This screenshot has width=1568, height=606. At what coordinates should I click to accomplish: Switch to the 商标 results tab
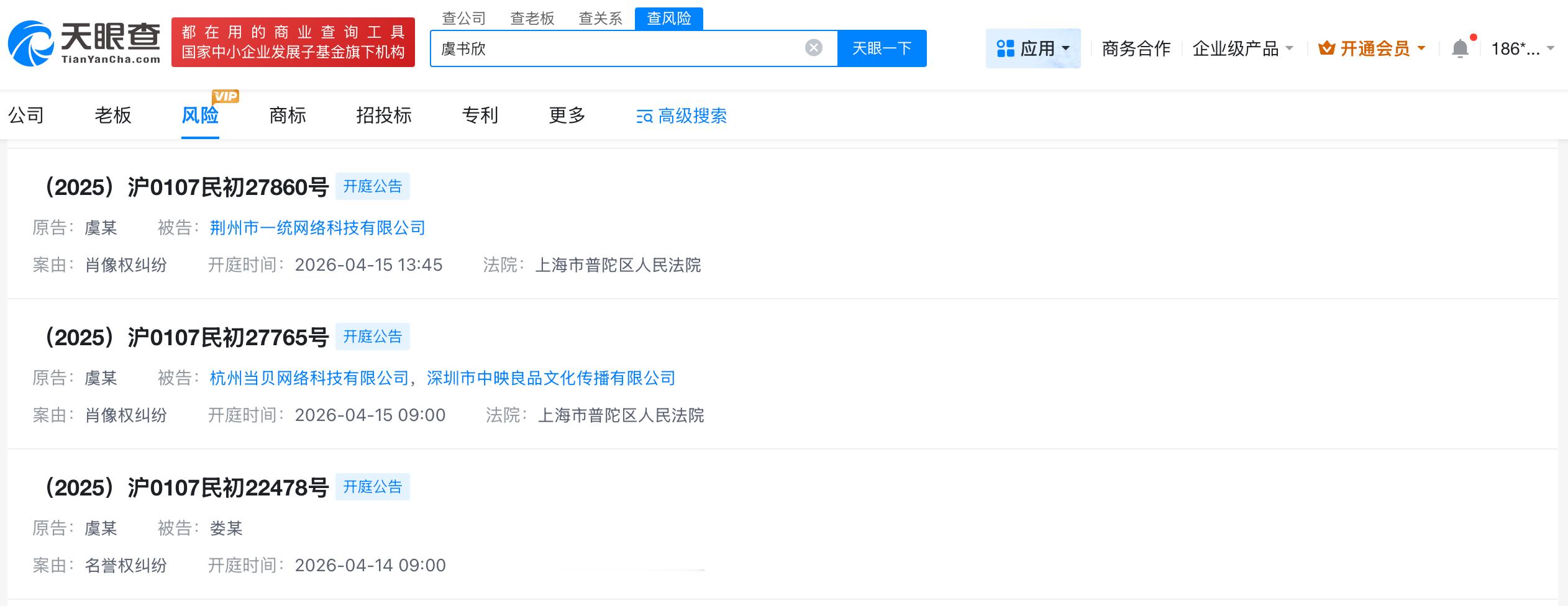tap(288, 115)
